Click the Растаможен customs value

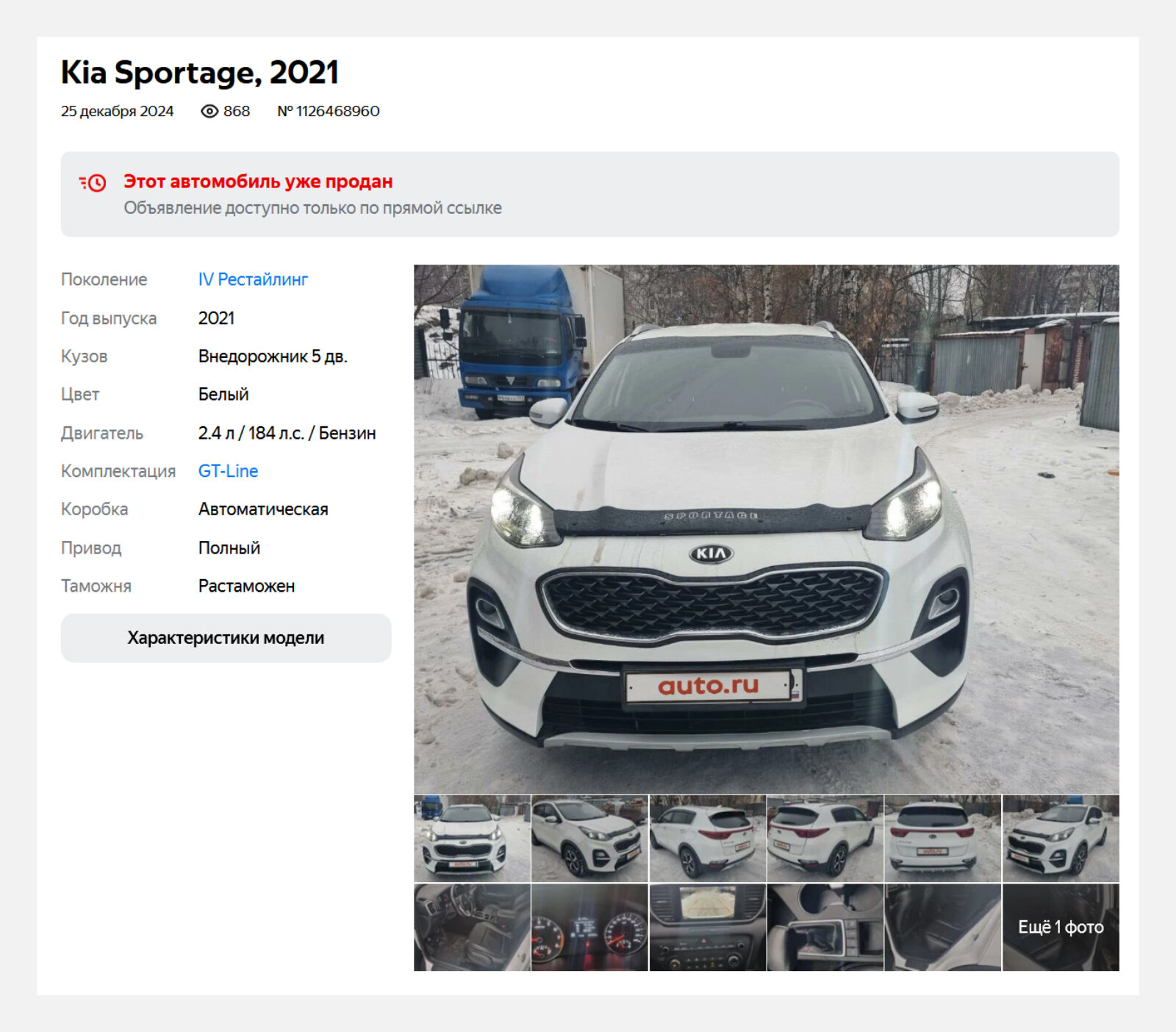pyautogui.click(x=247, y=586)
